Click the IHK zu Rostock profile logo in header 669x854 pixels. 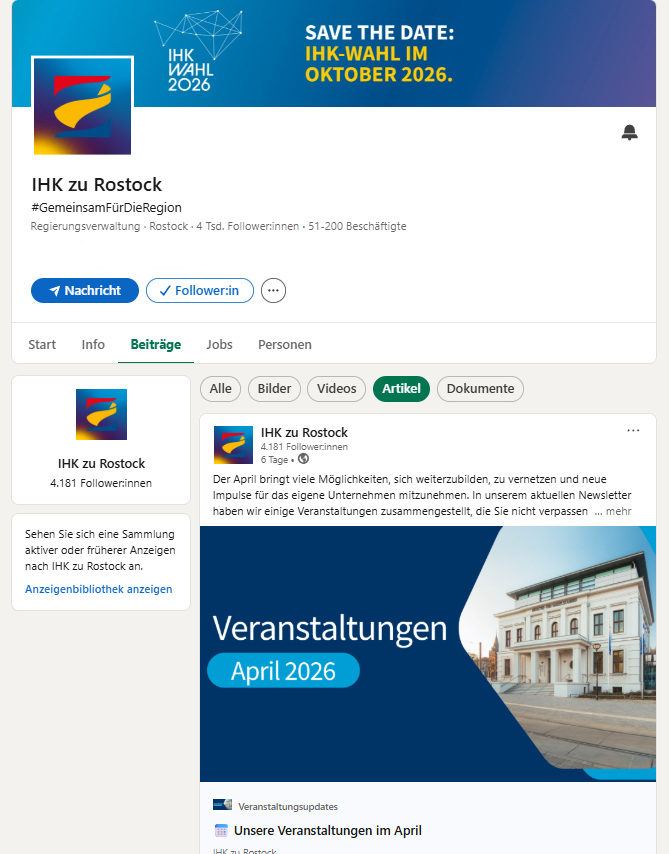coord(82,106)
